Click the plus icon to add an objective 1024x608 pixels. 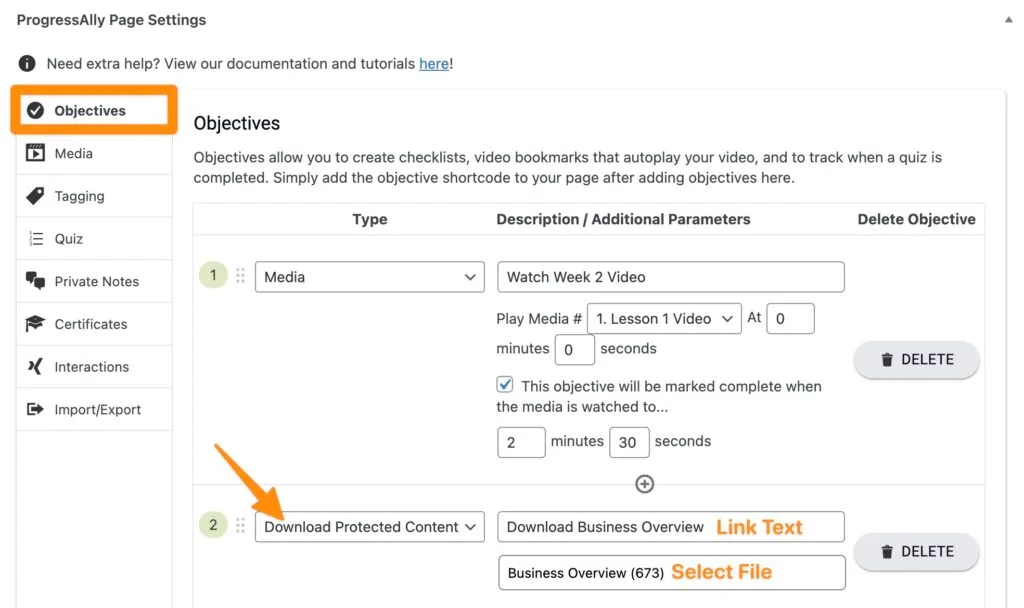644,484
